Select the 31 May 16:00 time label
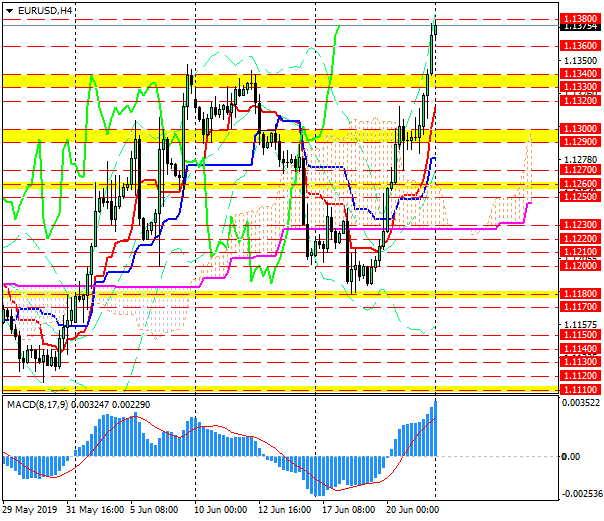The width and height of the screenshot is (604, 521). [94, 508]
